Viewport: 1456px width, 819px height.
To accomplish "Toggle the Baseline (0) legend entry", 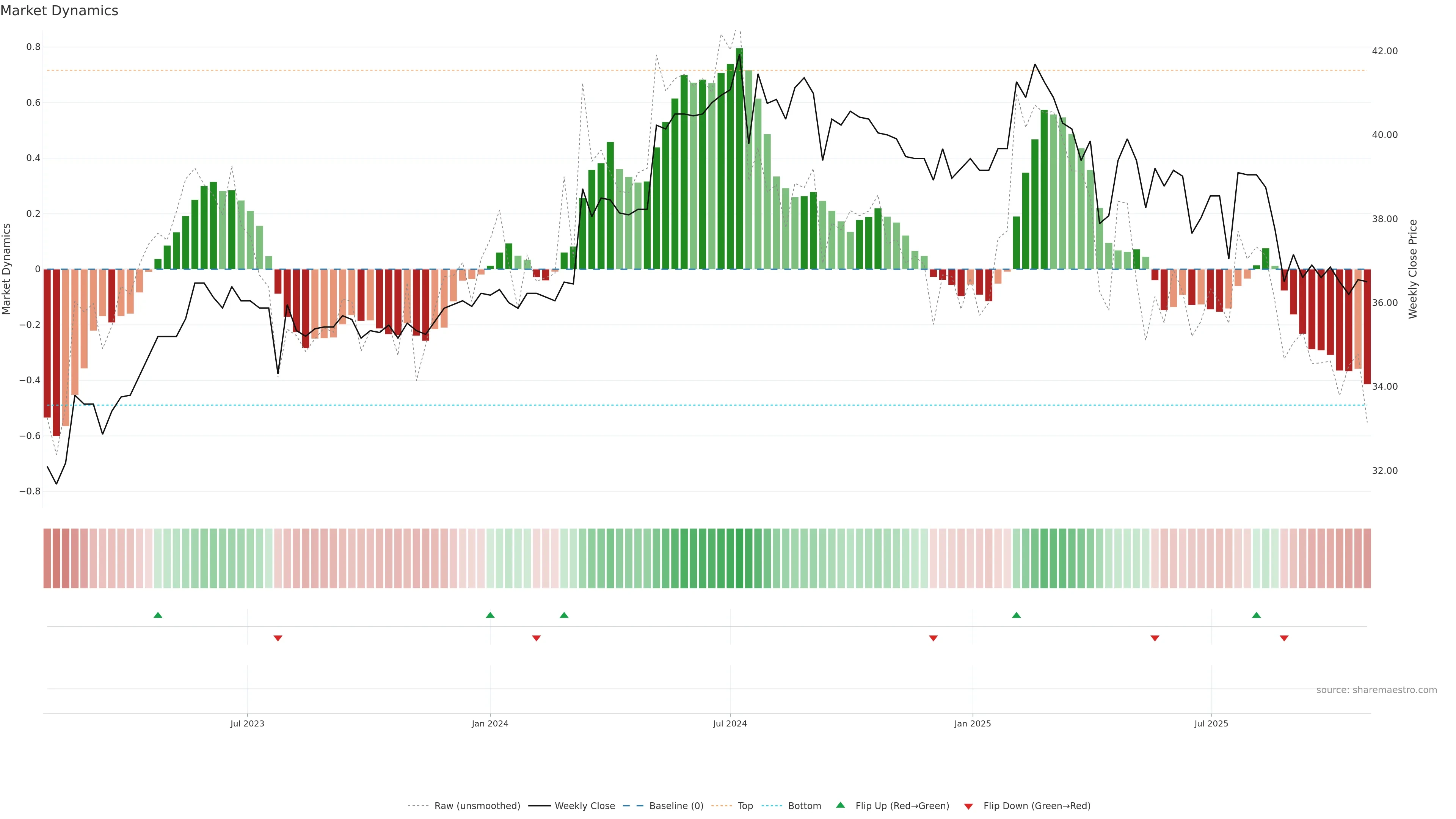I will [676, 806].
